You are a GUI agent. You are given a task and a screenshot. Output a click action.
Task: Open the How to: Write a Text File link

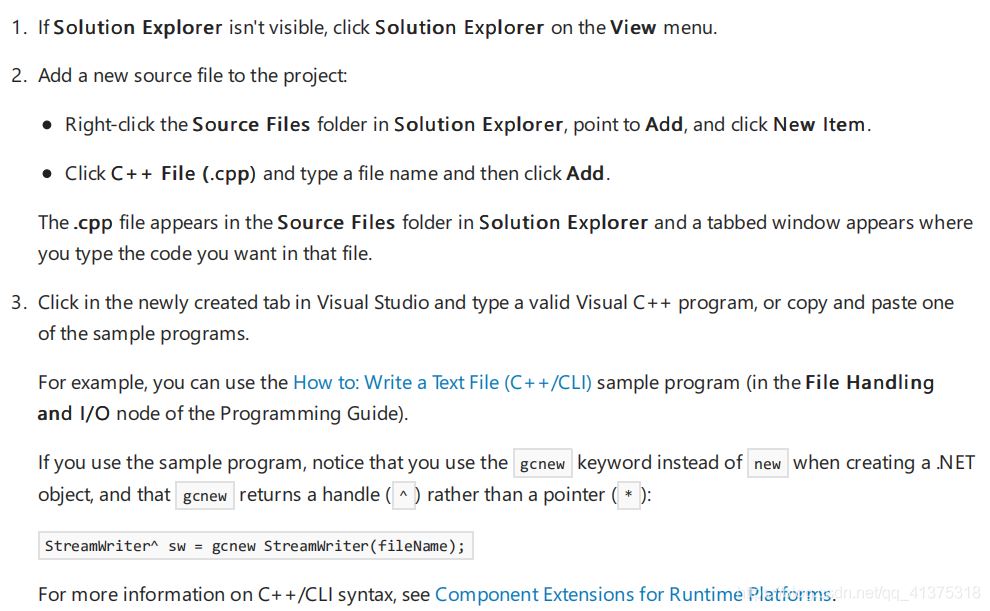coord(442,382)
